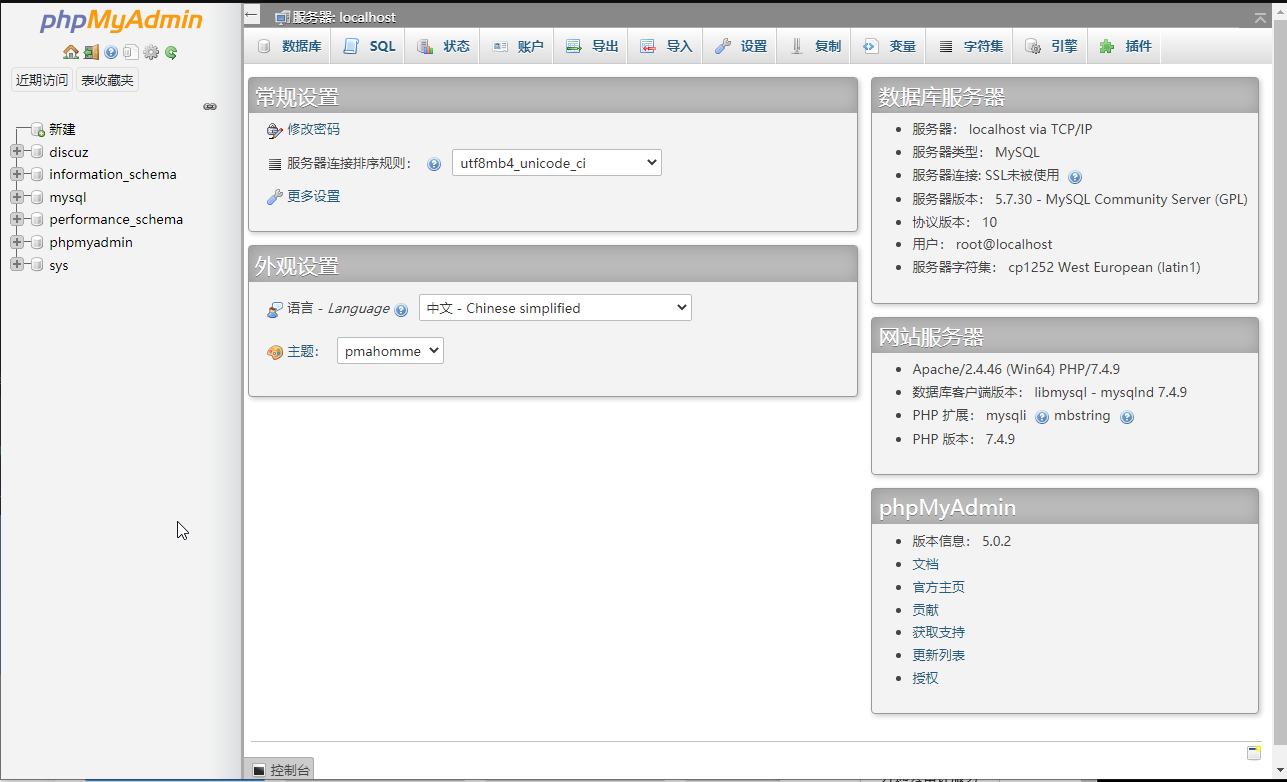Collapse navigation panel with left arrow icon
The image size is (1287, 782).
tap(252, 15)
